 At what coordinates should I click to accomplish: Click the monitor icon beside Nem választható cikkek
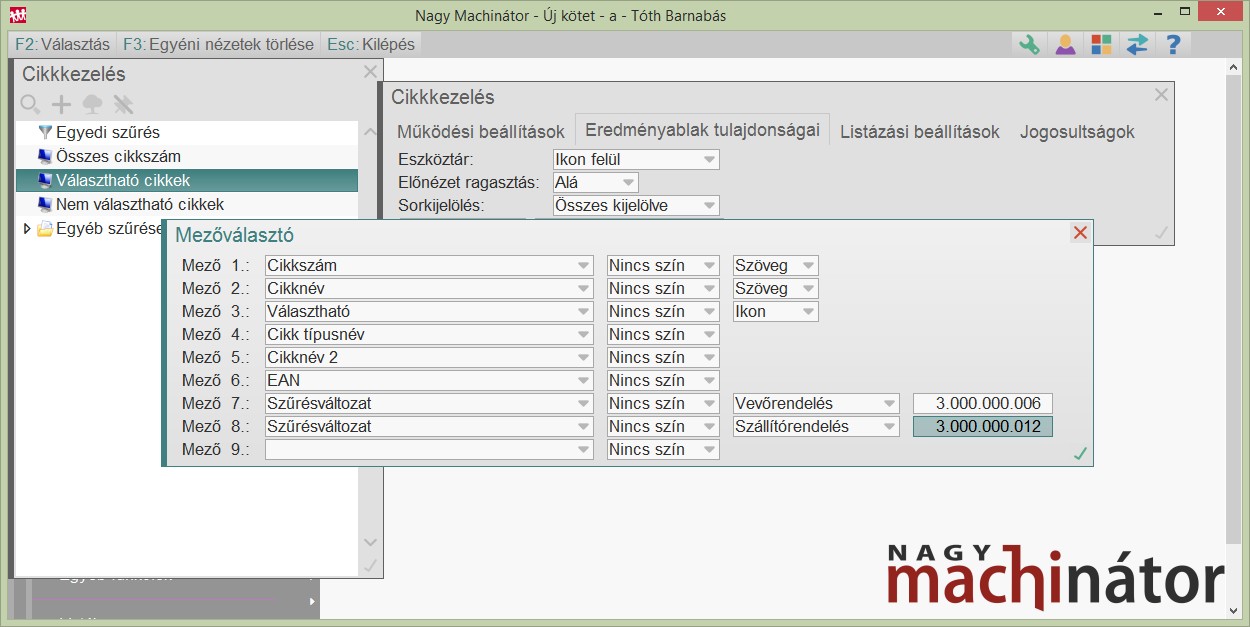(x=44, y=204)
